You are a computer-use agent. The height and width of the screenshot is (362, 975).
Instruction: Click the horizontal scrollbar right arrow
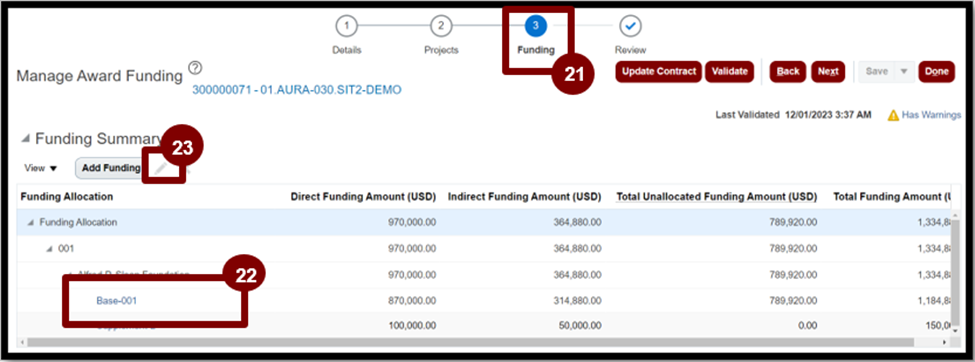(945, 342)
